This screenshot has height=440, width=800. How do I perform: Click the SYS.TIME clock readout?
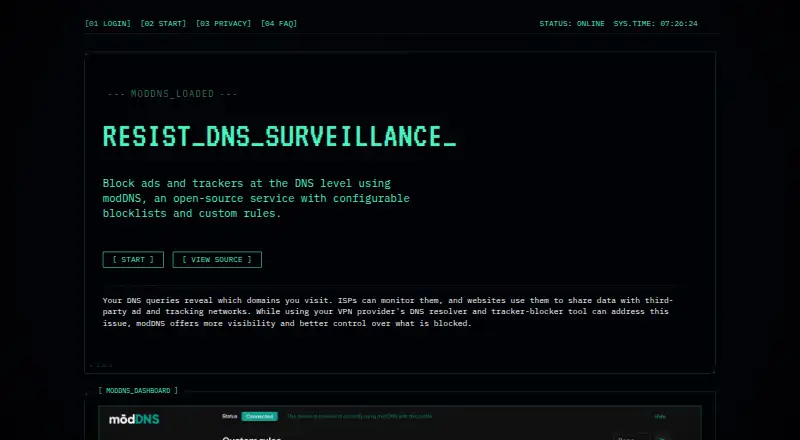tap(656, 23)
